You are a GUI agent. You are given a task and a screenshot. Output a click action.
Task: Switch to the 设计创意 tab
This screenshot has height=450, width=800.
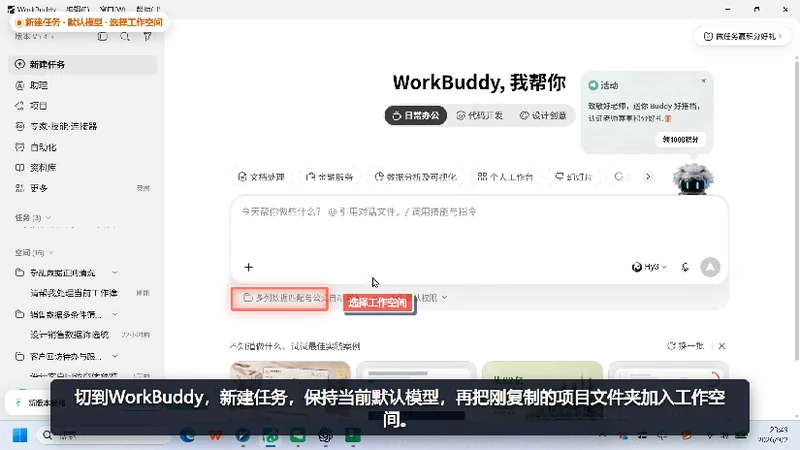click(x=543, y=116)
